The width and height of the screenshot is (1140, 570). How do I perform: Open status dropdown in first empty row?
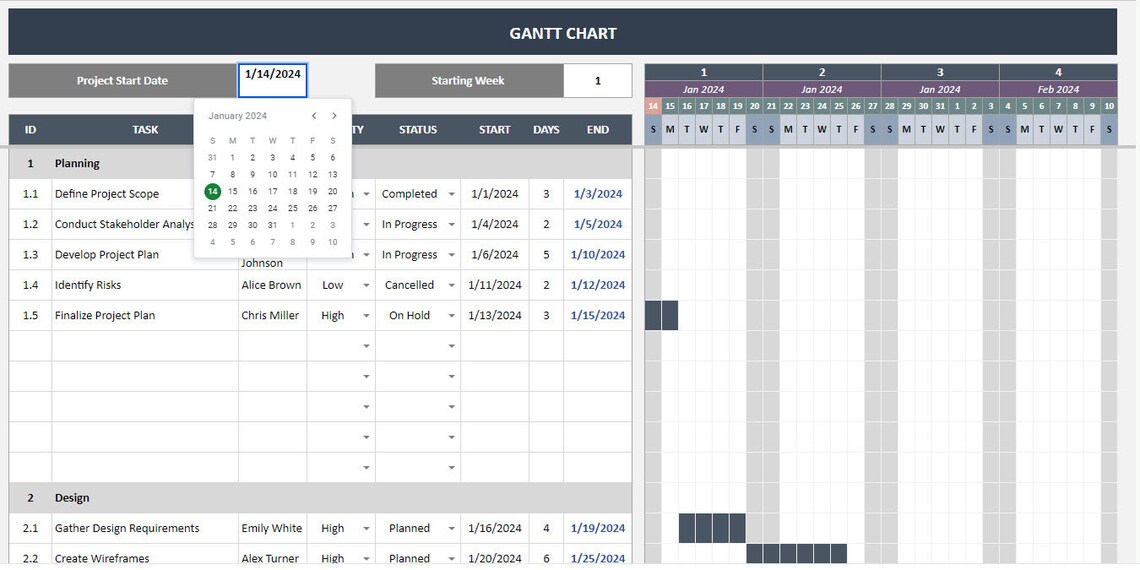(x=451, y=346)
